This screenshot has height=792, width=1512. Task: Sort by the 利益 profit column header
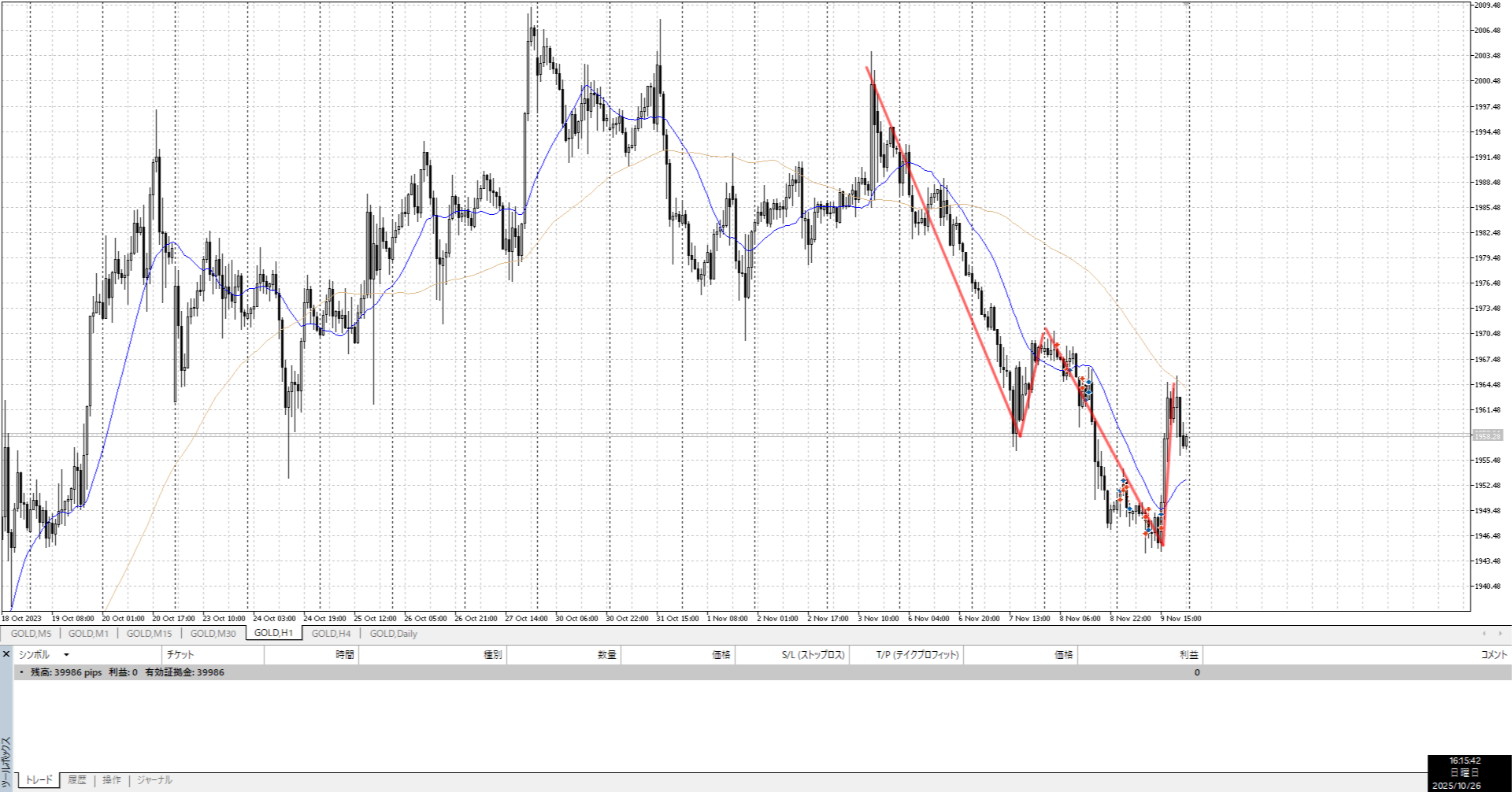click(x=1188, y=655)
